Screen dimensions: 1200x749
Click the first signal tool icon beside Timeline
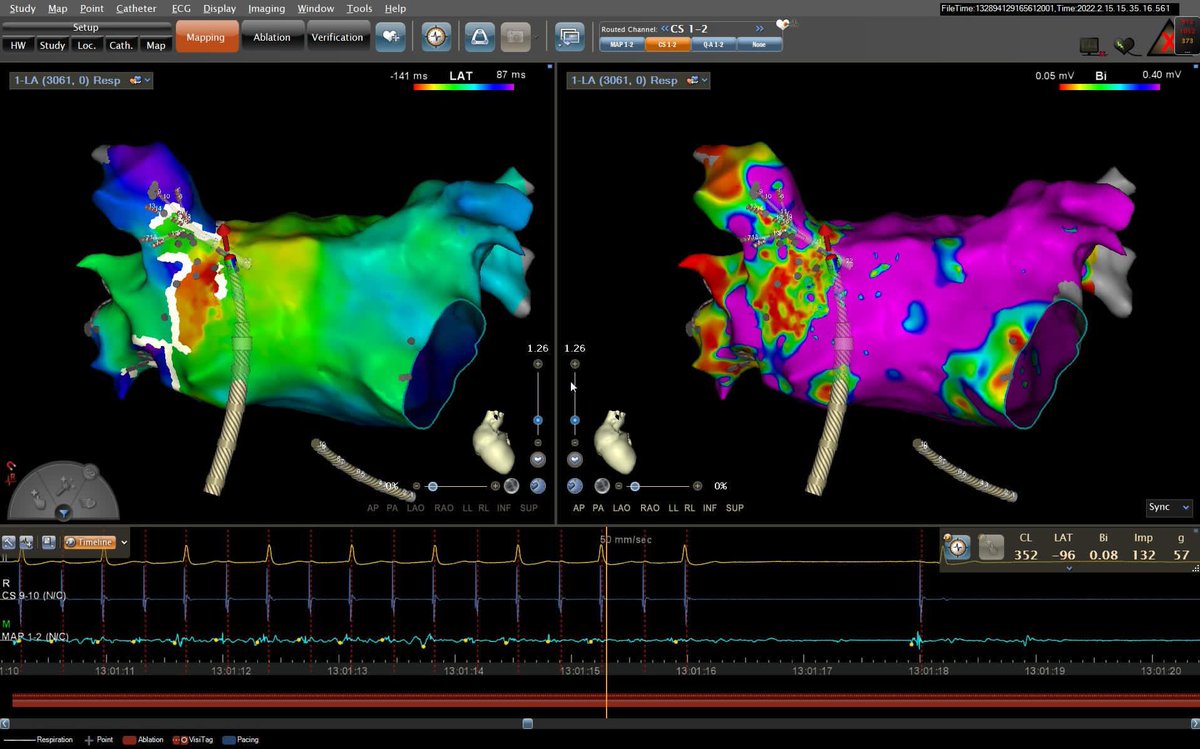(x=9, y=542)
